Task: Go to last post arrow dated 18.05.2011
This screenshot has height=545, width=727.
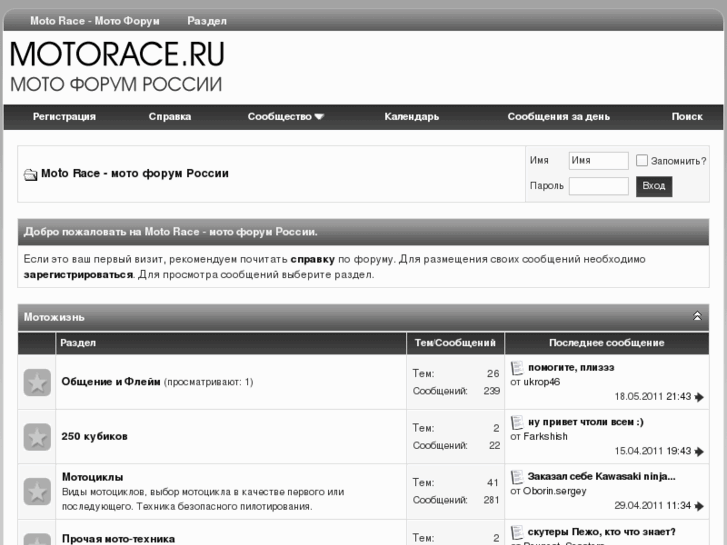Action: pyautogui.click(x=699, y=397)
